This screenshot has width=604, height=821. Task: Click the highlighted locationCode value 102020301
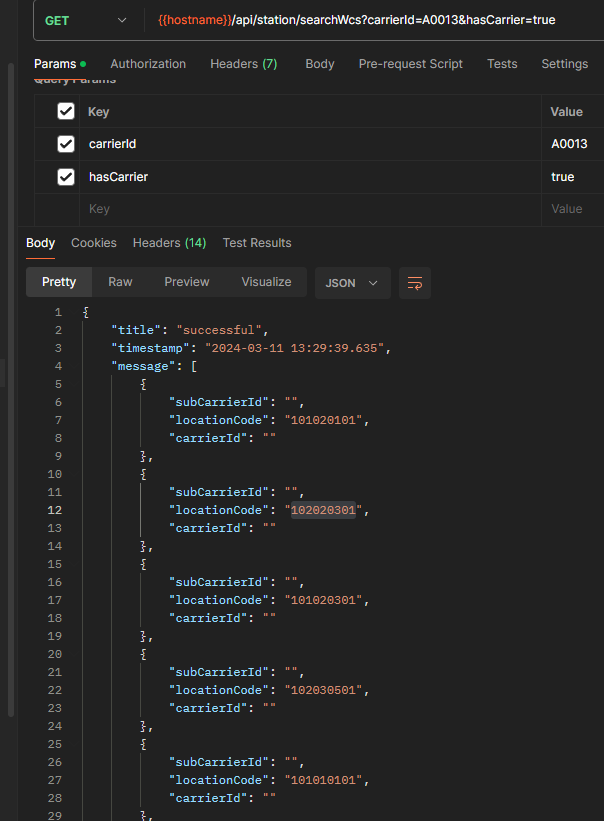coord(323,510)
